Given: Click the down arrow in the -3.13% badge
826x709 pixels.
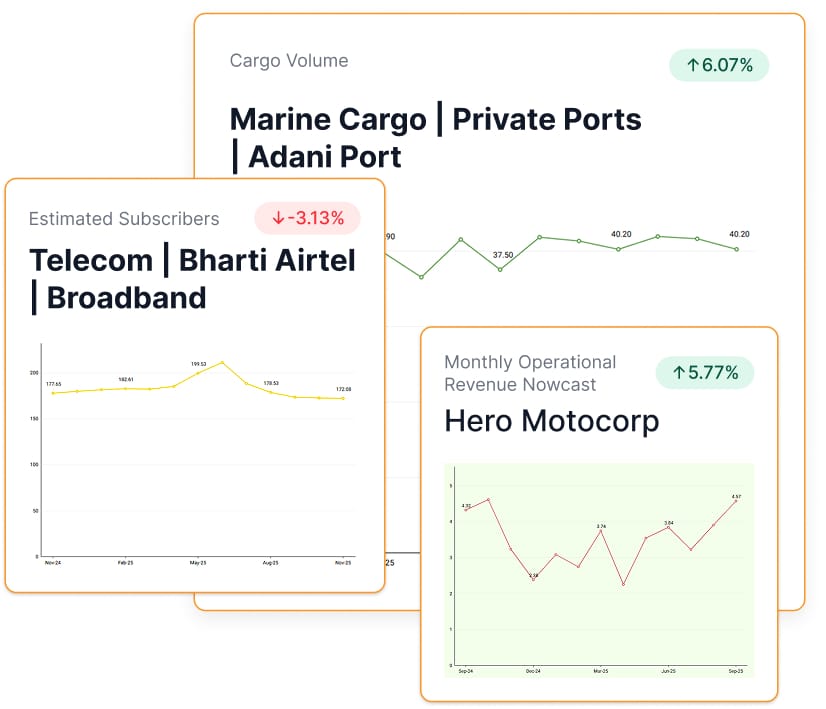Looking at the screenshot, I should pyautogui.click(x=277, y=218).
